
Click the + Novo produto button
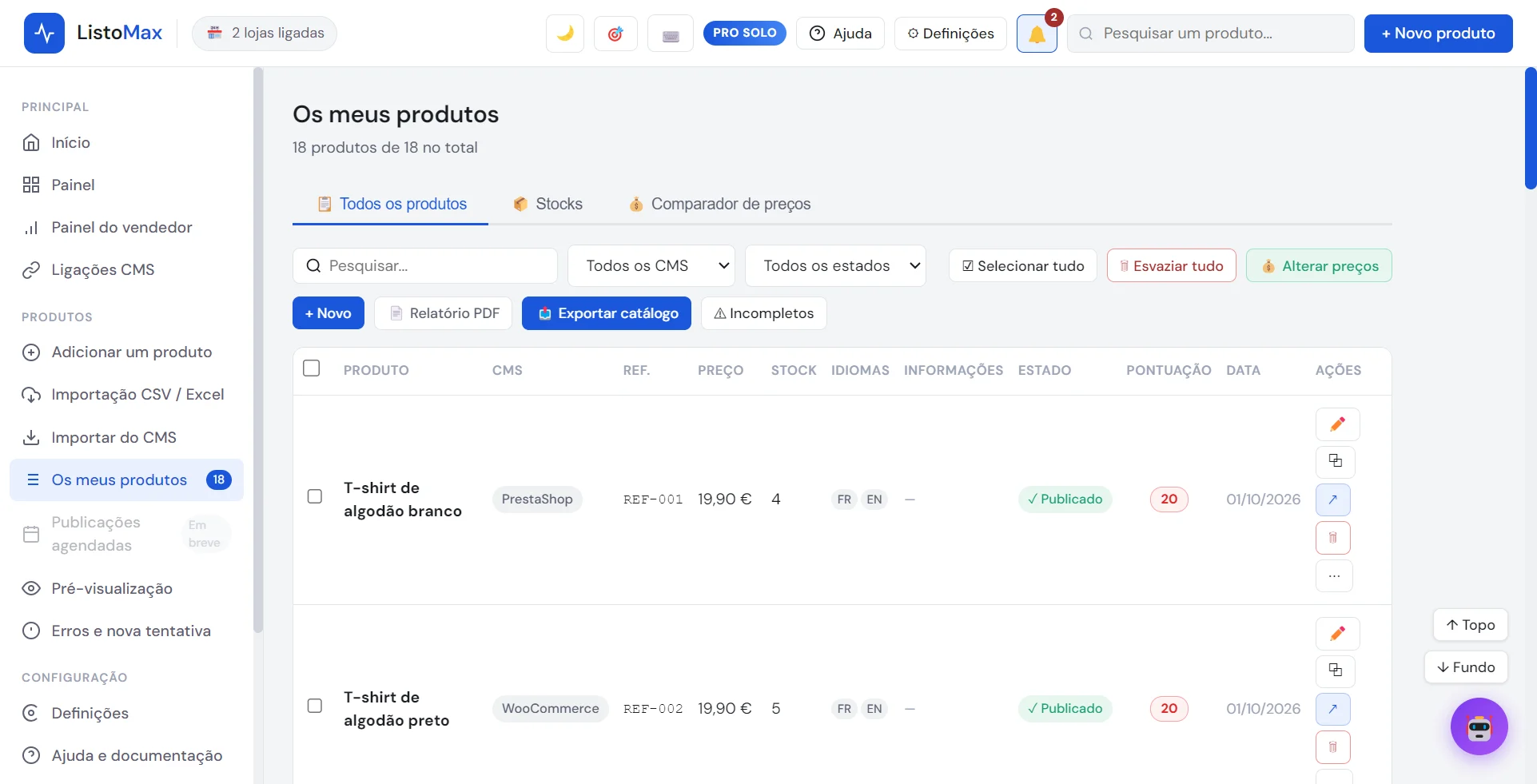pyautogui.click(x=1438, y=34)
